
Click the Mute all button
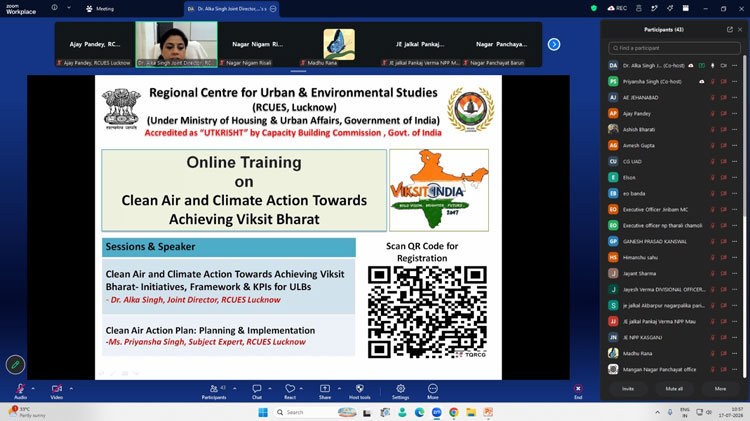click(x=674, y=388)
